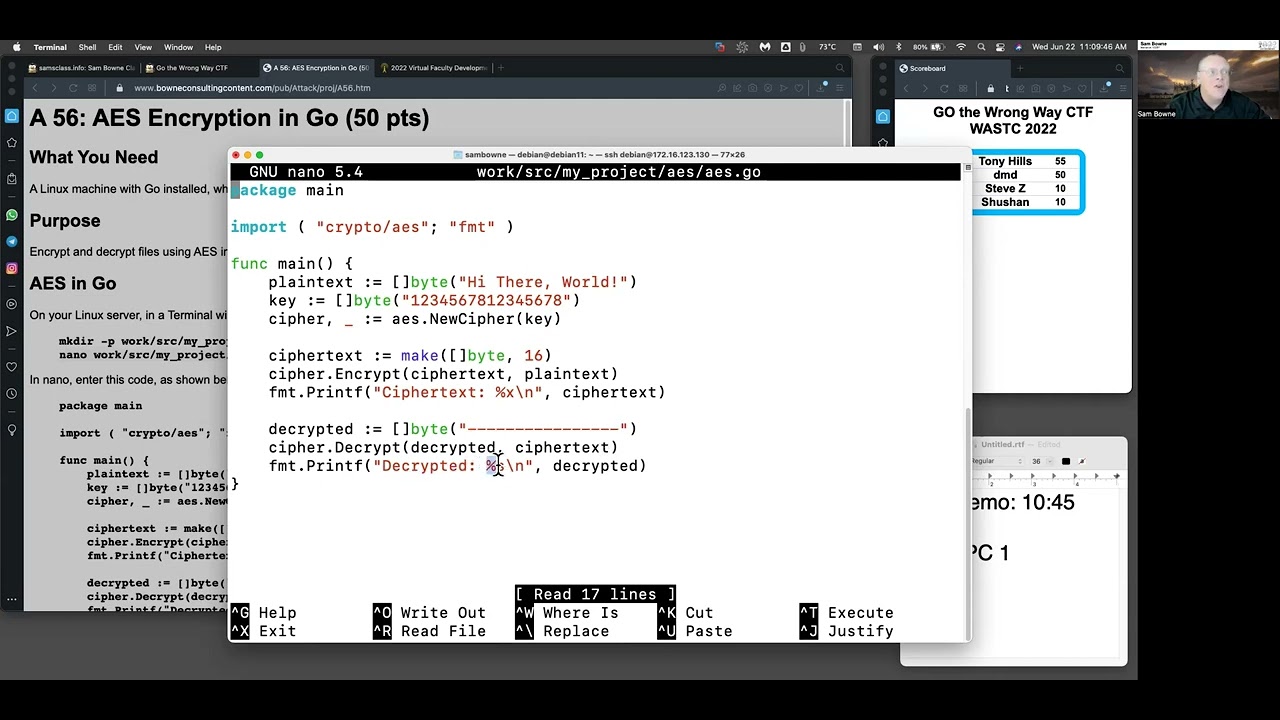Image resolution: width=1280 pixels, height=720 pixels.
Task: Click the A56.htm URL address bar
Action: [251, 88]
